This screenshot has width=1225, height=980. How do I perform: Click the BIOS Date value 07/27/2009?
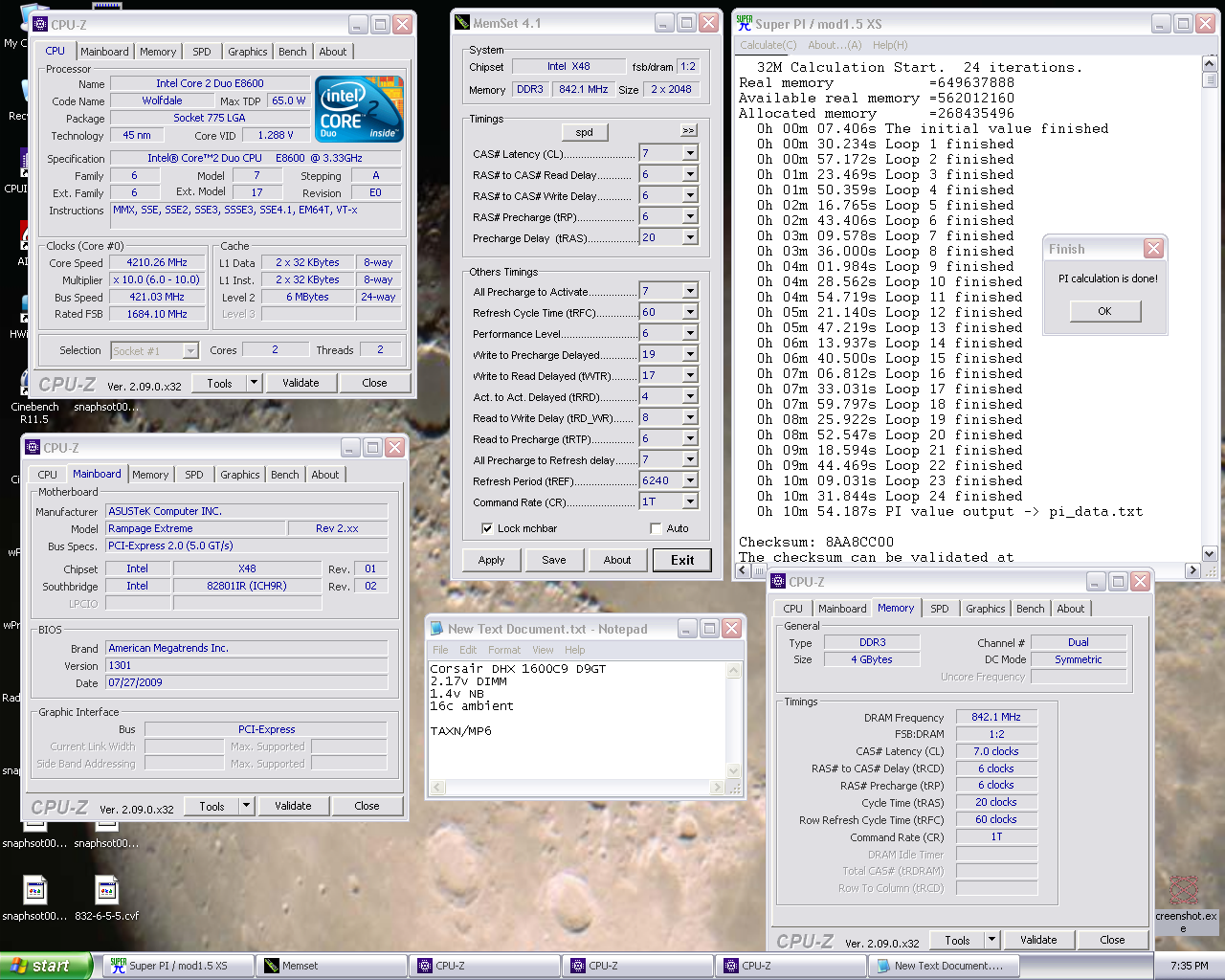pos(247,682)
